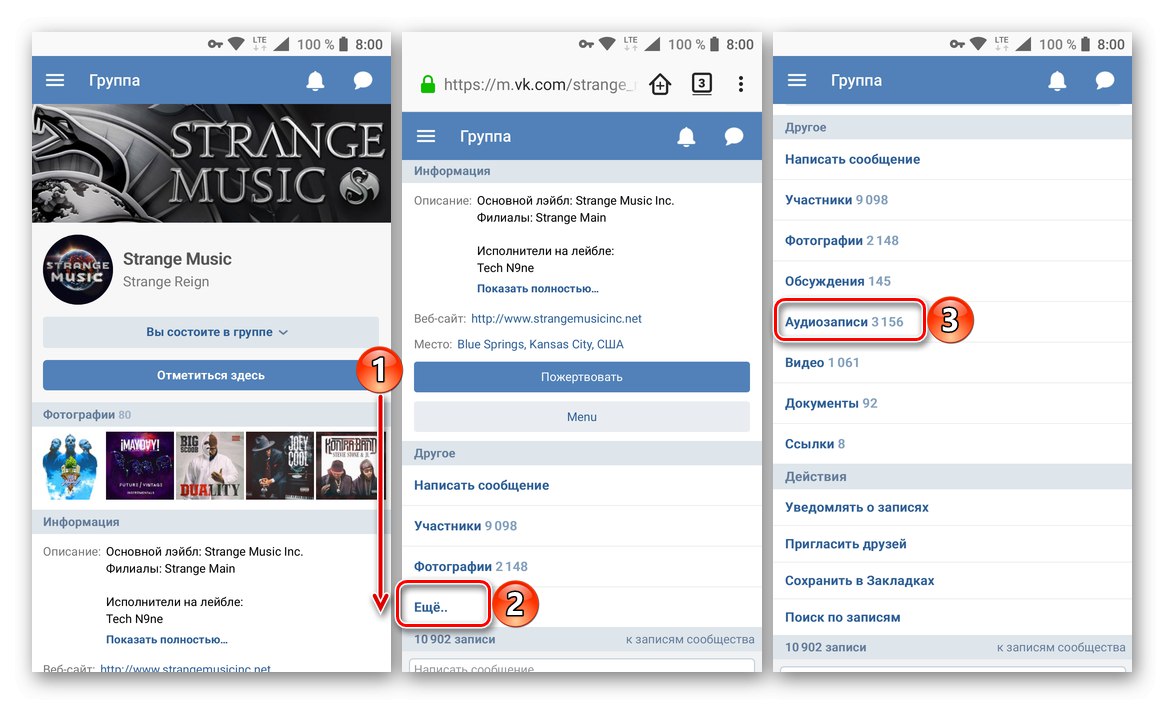
Task: Tap browser home icon in address bar
Action: (x=660, y=84)
